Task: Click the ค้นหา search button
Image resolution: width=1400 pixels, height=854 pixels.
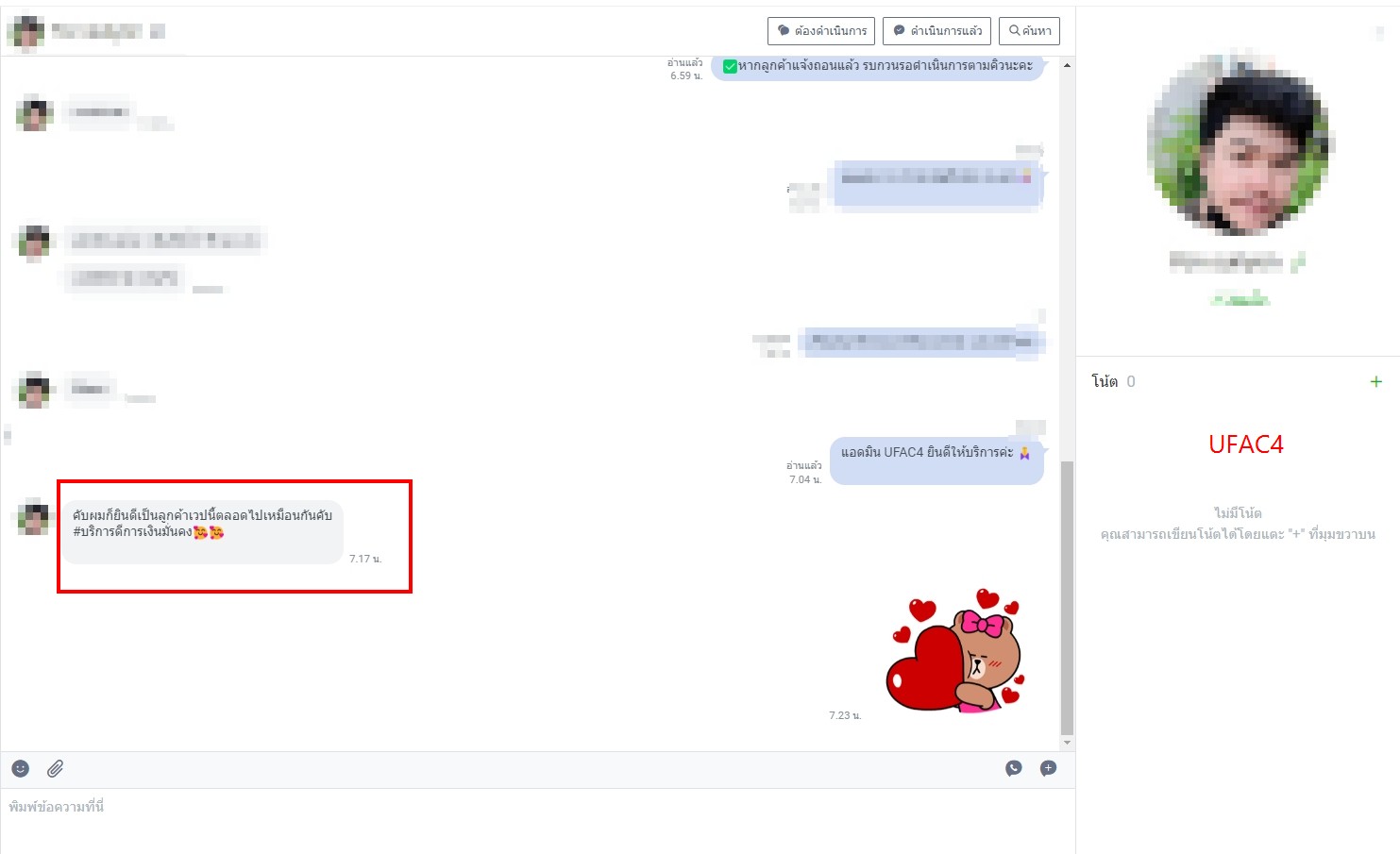Action: (1029, 31)
